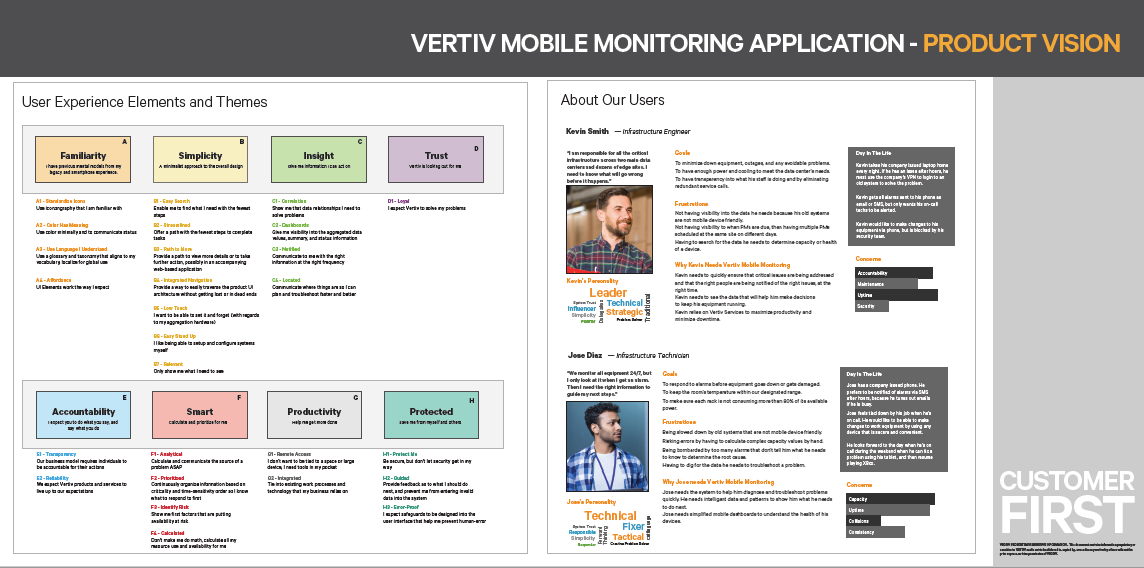
Task: Select the 'B6 - Easy Stand Up' heading
Action: coord(174,336)
